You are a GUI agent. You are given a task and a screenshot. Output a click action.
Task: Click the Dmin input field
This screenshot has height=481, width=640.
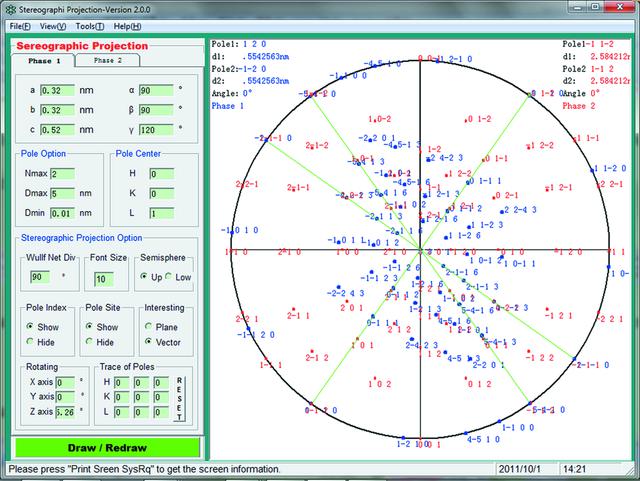[x=62, y=213]
